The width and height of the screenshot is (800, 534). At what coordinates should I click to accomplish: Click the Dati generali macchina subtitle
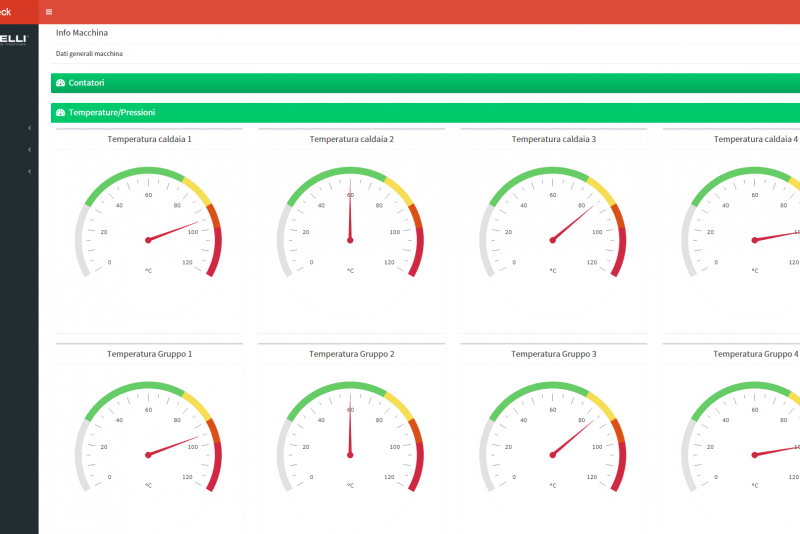pos(89,54)
